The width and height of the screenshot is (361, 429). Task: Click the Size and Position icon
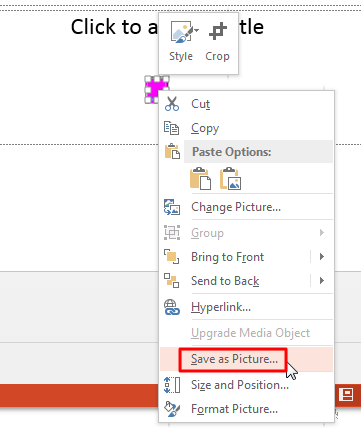coord(172,385)
